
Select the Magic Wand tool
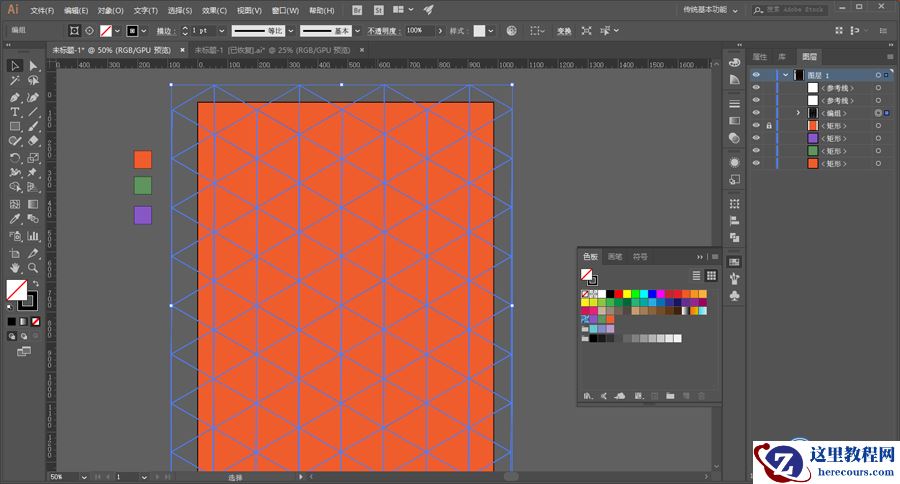(15, 81)
